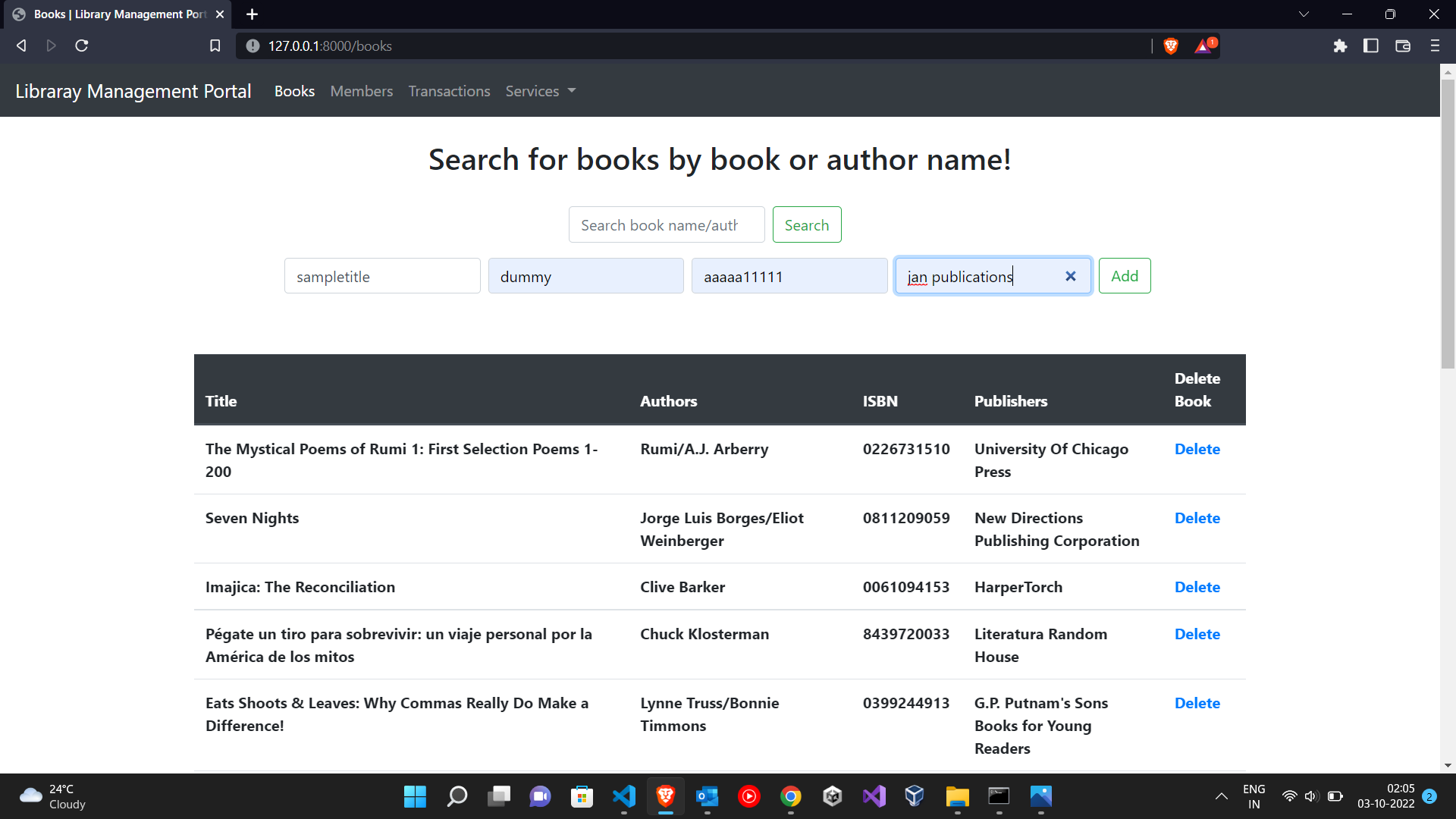The width and height of the screenshot is (1456, 819).
Task: Click the back navigation arrow
Action: (20, 45)
